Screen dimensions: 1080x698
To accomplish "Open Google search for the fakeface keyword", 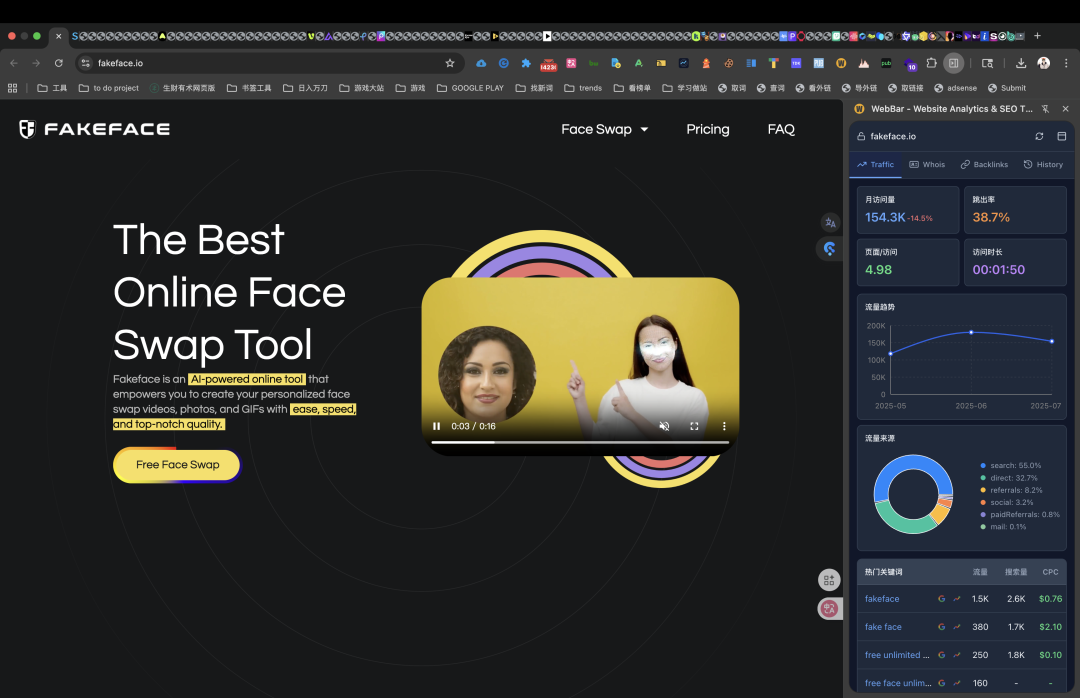I will 942,599.
